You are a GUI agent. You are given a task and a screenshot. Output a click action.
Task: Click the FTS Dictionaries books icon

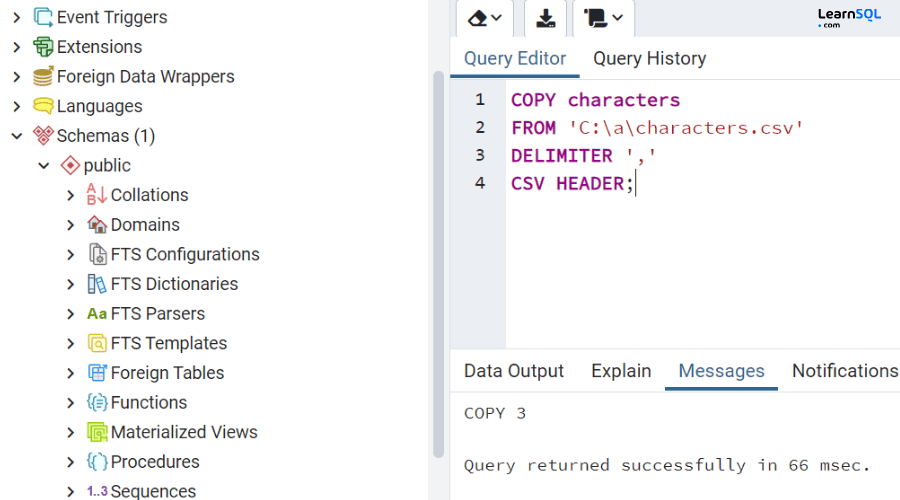[x=97, y=284]
